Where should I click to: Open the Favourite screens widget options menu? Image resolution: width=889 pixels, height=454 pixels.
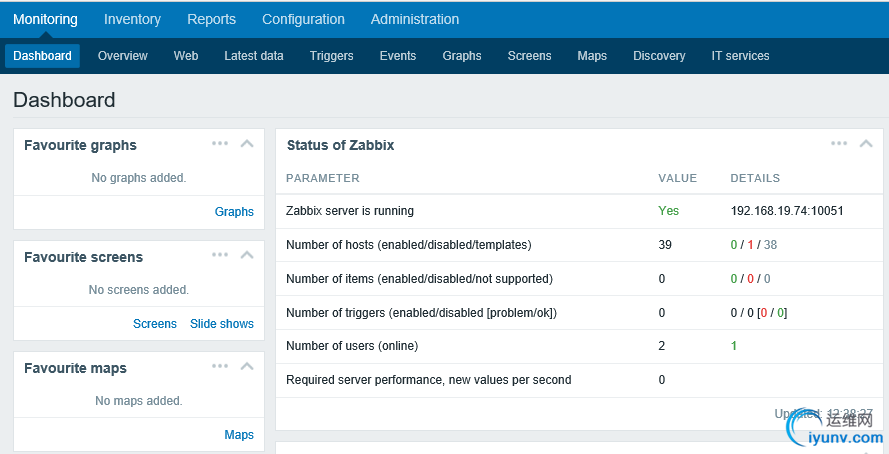coord(220,254)
